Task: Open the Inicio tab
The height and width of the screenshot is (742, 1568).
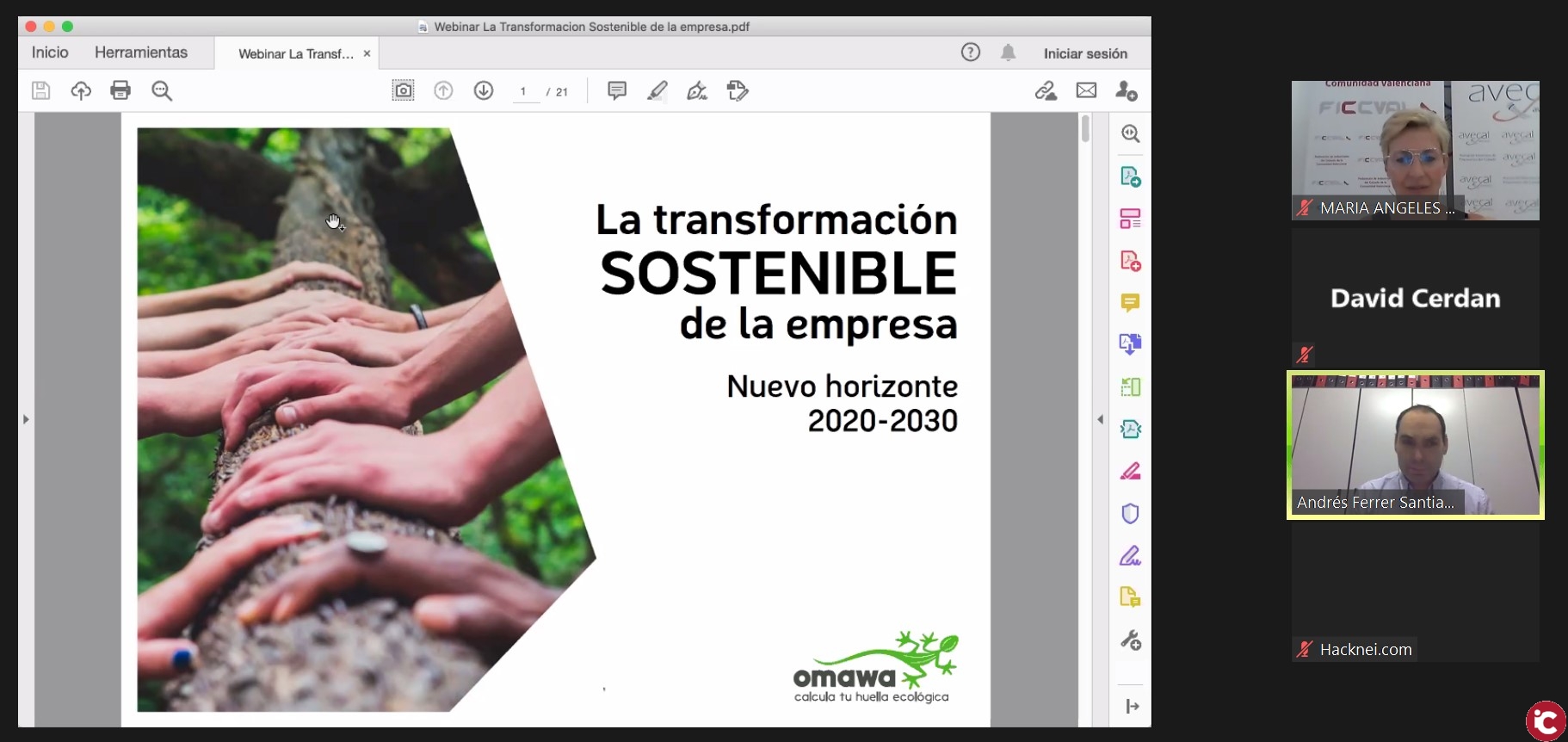Action: coord(50,53)
